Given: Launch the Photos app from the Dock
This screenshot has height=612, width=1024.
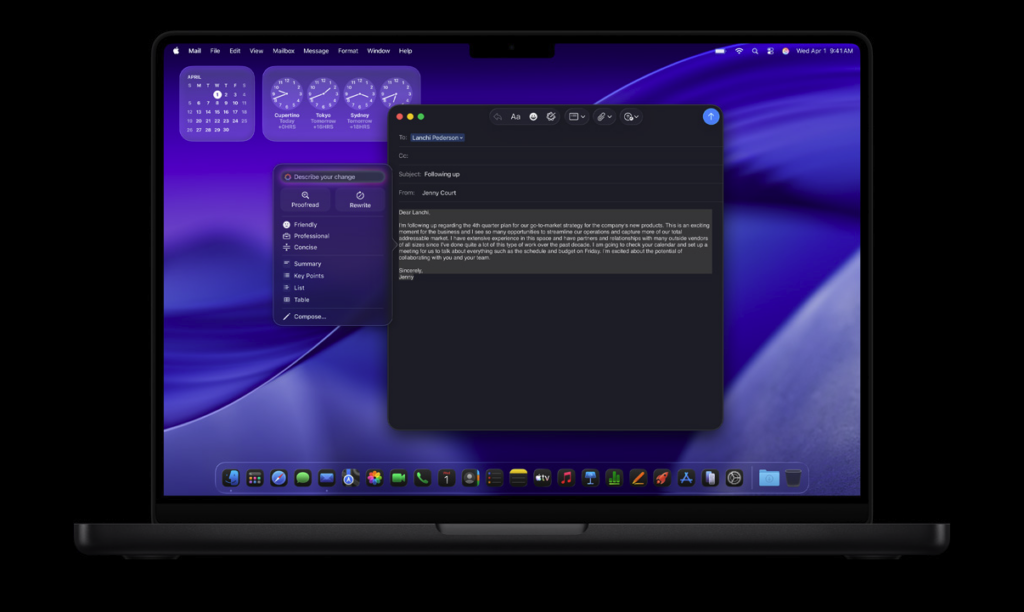Looking at the screenshot, I should (375, 478).
